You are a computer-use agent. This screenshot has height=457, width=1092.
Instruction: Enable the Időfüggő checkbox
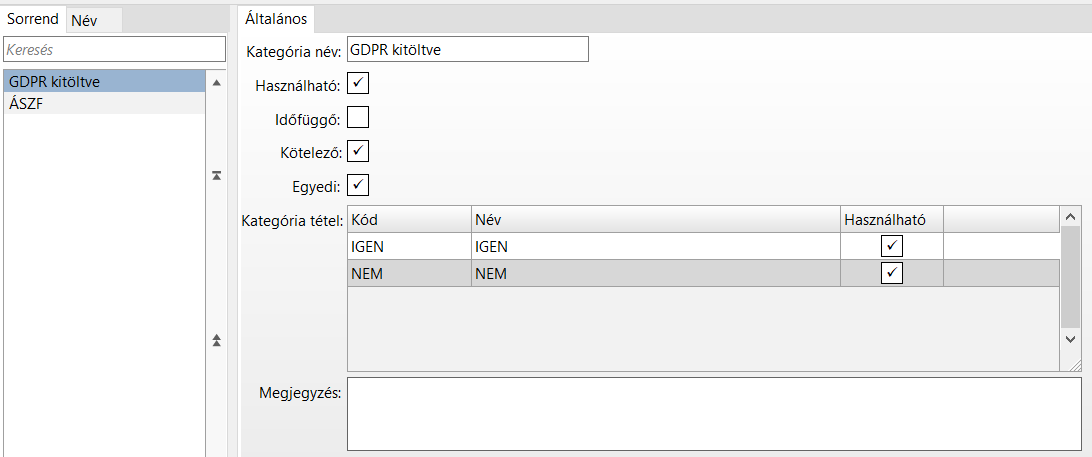358,118
